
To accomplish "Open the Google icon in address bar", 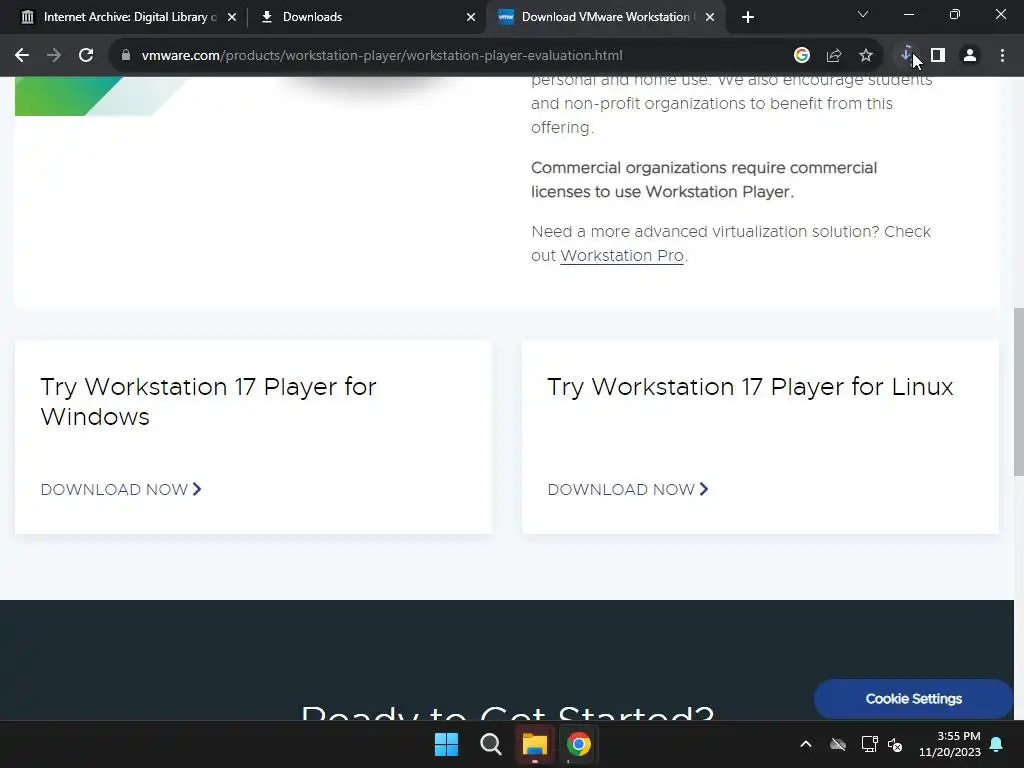I will coord(802,56).
